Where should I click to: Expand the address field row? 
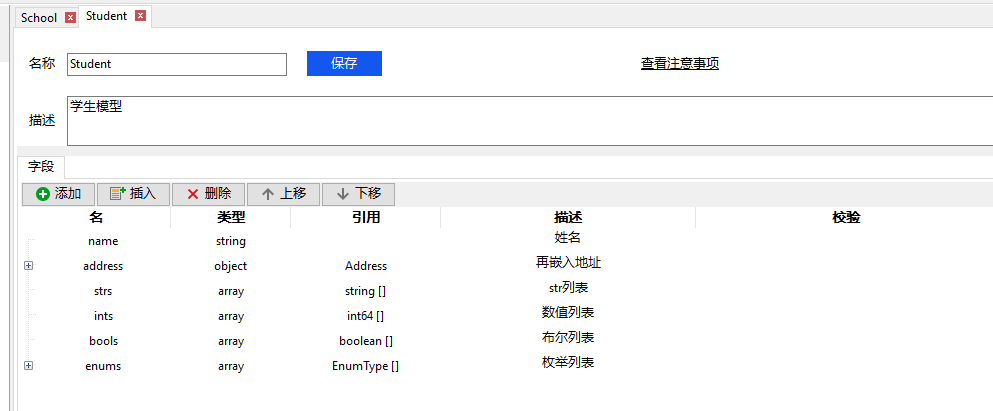tap(28, 266)
